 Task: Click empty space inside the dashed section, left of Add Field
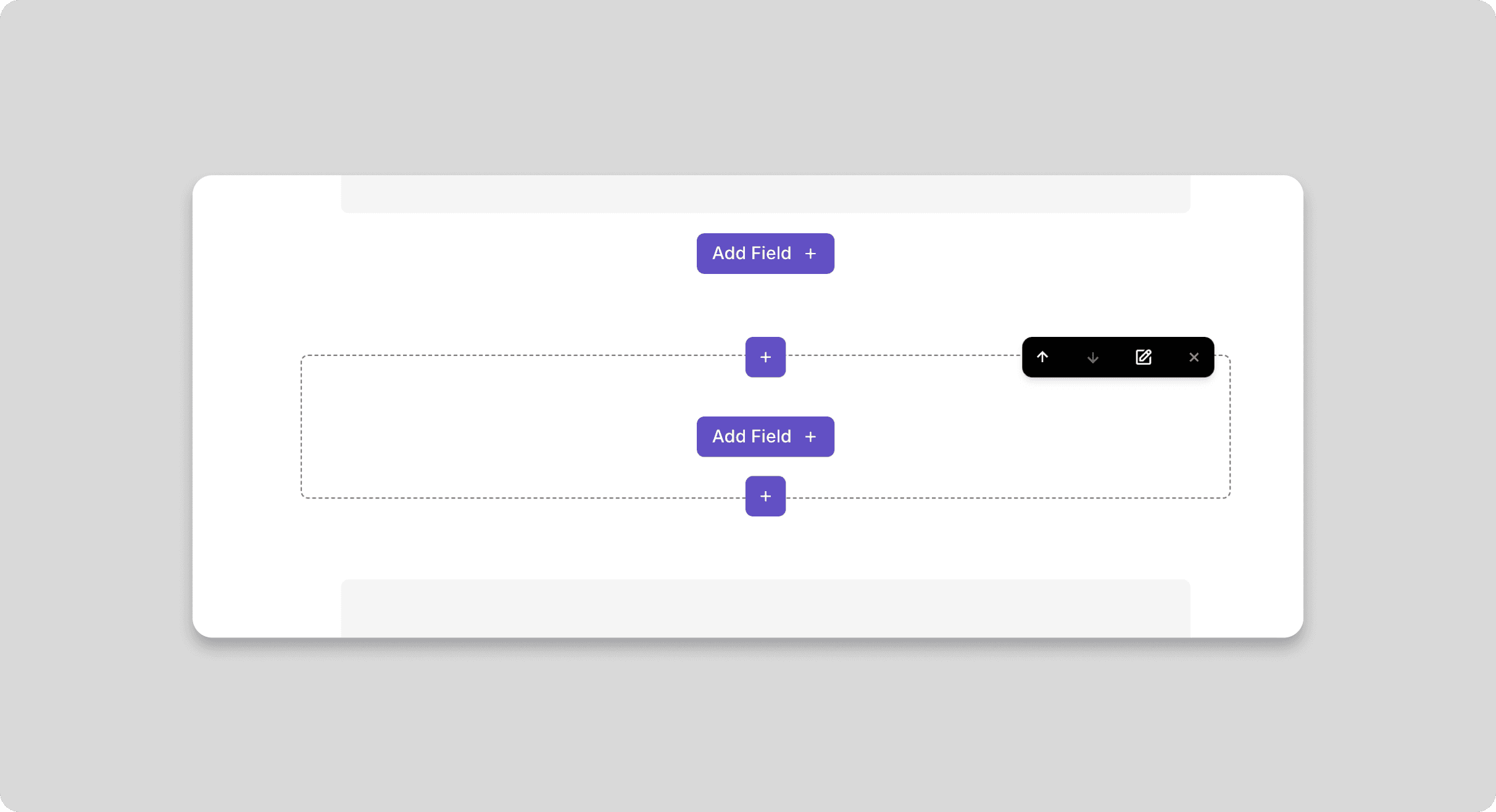(x=494, y=432)
